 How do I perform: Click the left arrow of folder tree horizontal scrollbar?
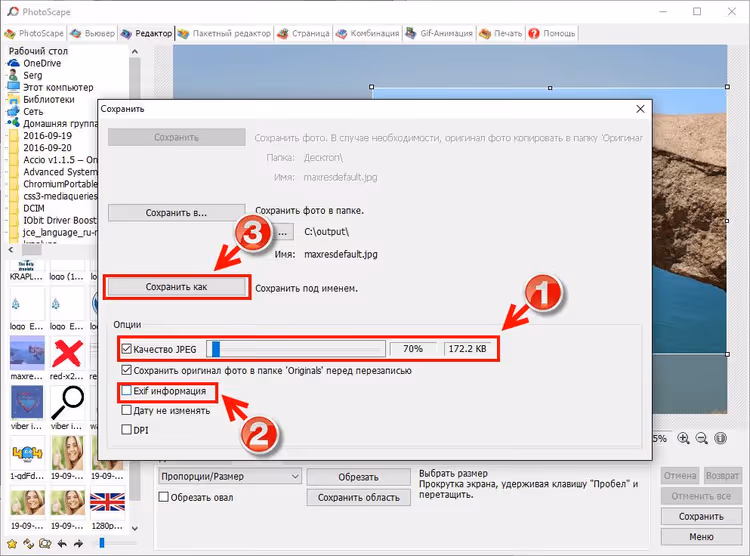click(11, 249)
